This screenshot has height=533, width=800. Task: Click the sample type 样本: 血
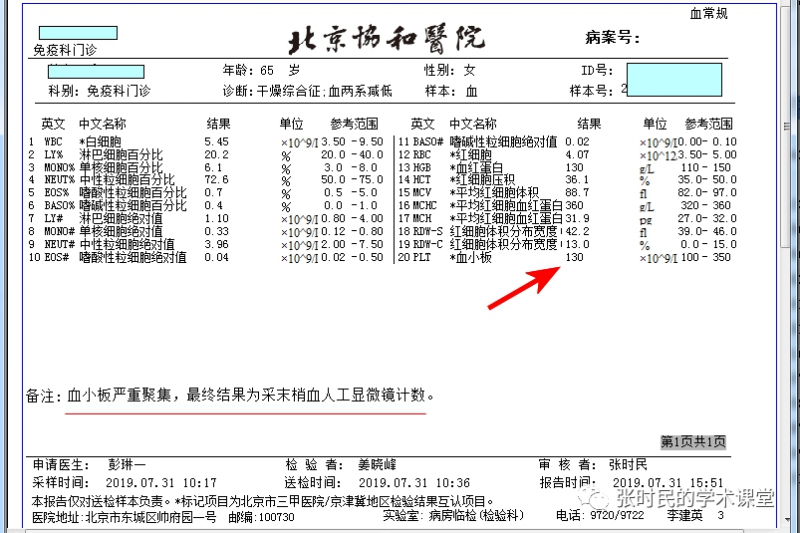pyautogui.click(x=452, y=91)
